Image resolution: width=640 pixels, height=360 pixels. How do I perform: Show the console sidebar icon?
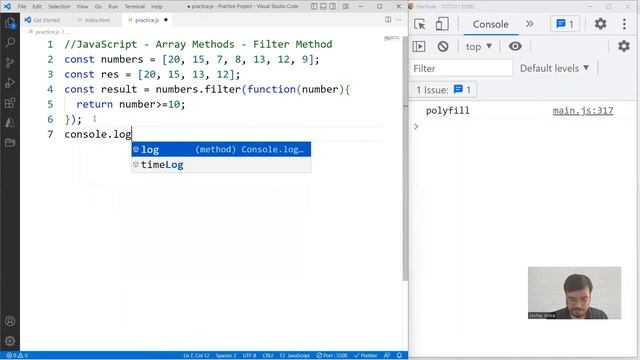419,47
